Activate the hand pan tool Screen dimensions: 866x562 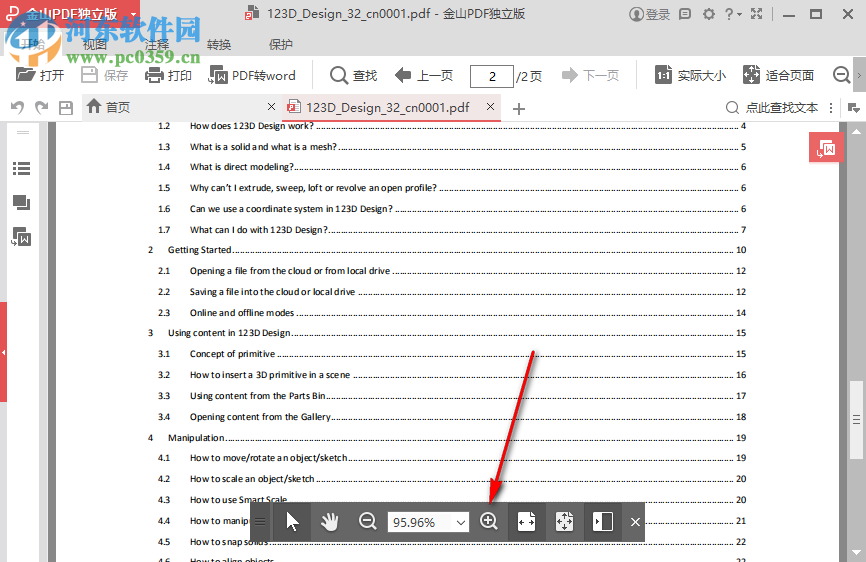coord(329,522)
